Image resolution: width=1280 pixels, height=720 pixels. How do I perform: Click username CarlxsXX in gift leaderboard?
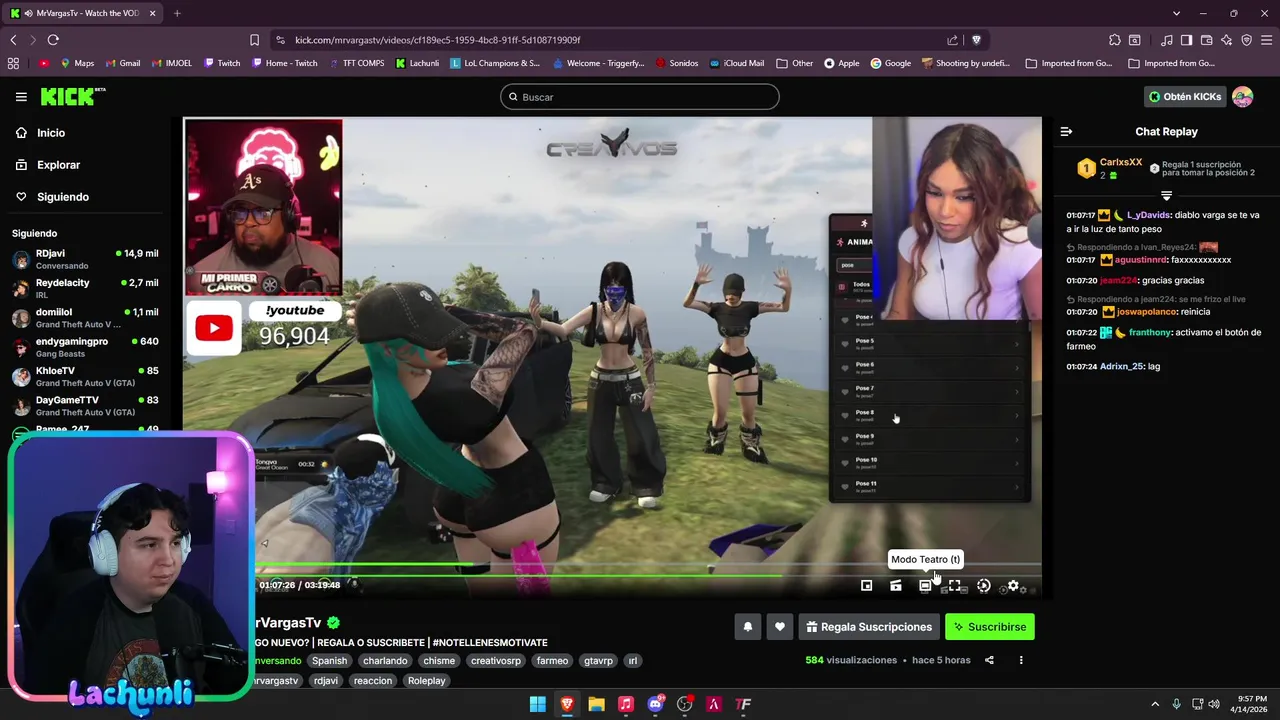1120,162
